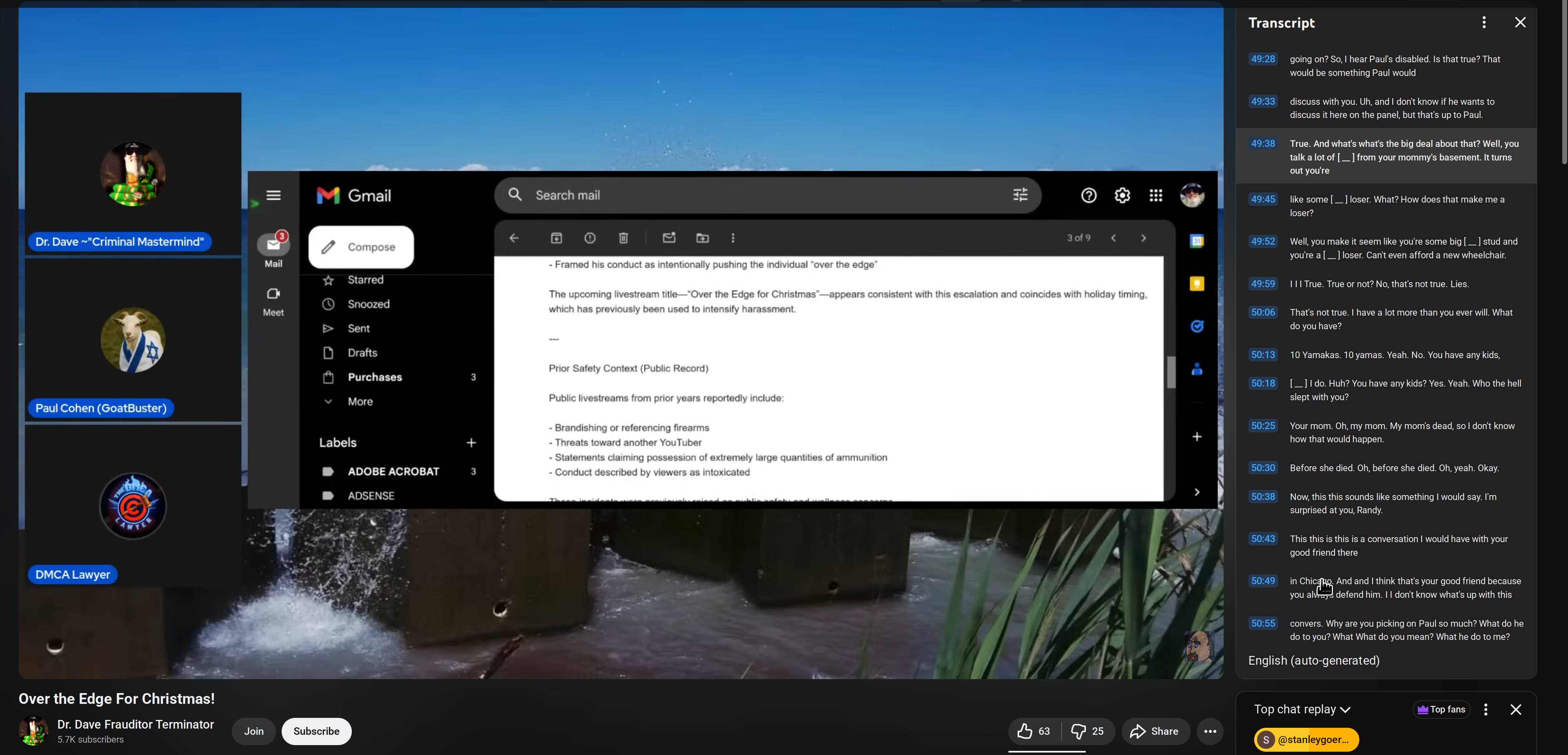Open more actions below the video

click(1210, 731)
